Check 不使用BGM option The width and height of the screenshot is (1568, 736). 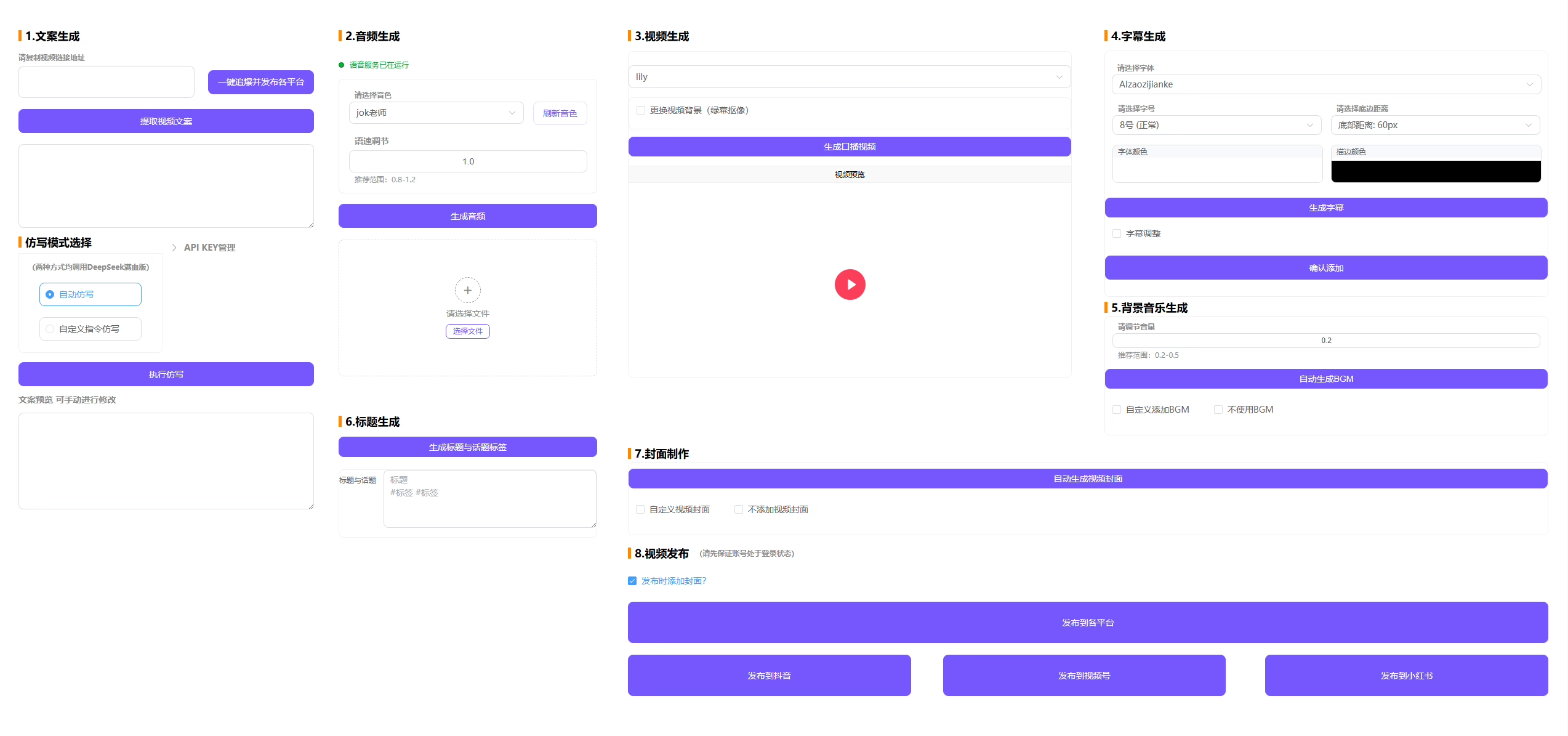[1218, 410]
